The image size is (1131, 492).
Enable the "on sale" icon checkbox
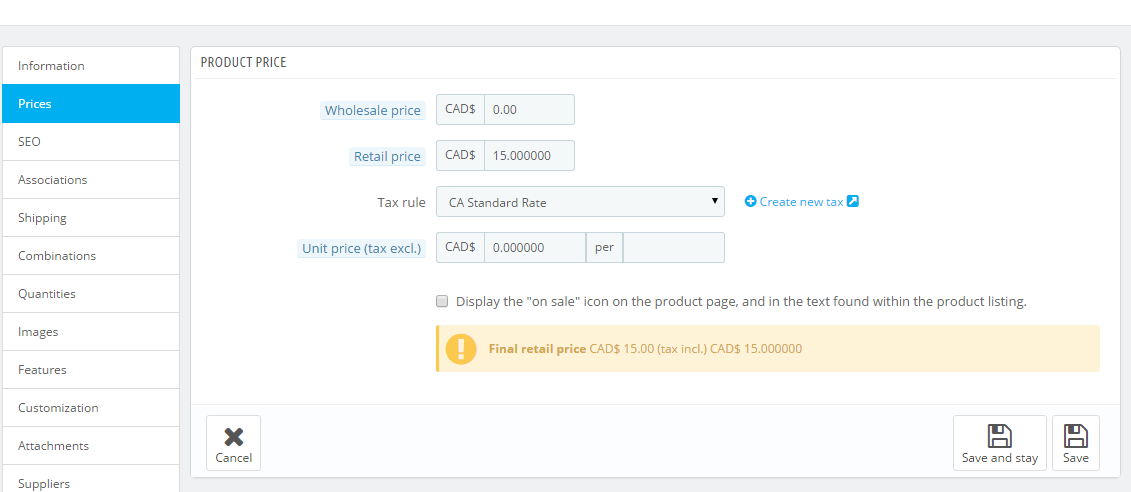coord(442,301)
